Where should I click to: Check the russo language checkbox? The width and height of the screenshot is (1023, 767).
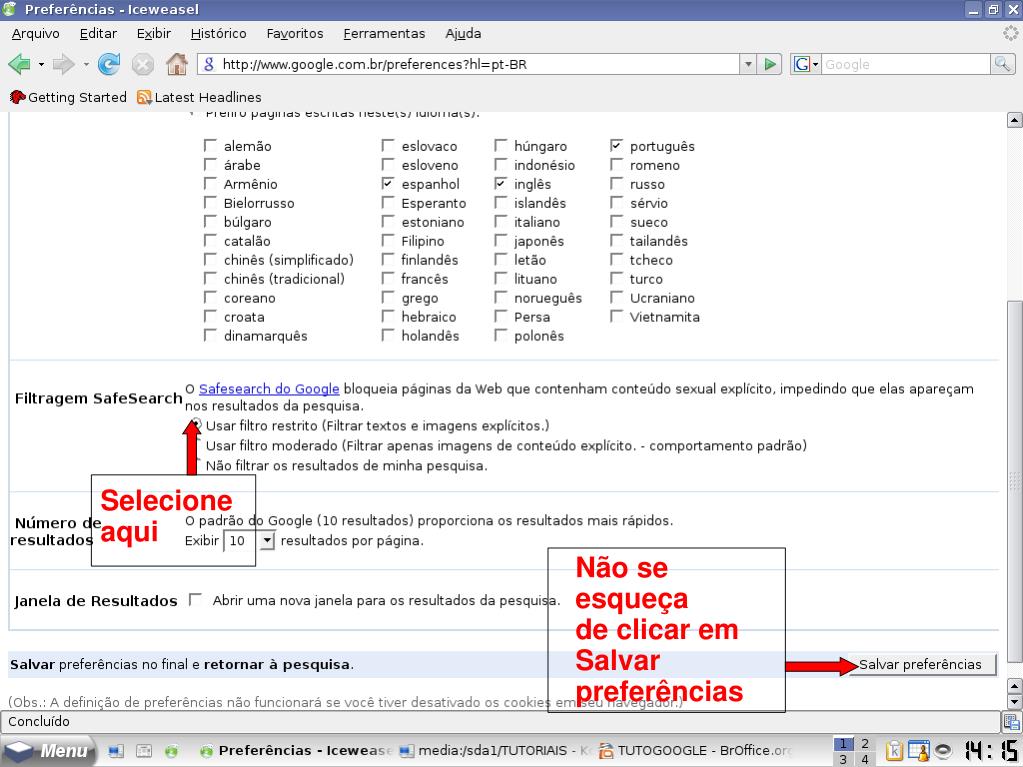tap(617, 183)
